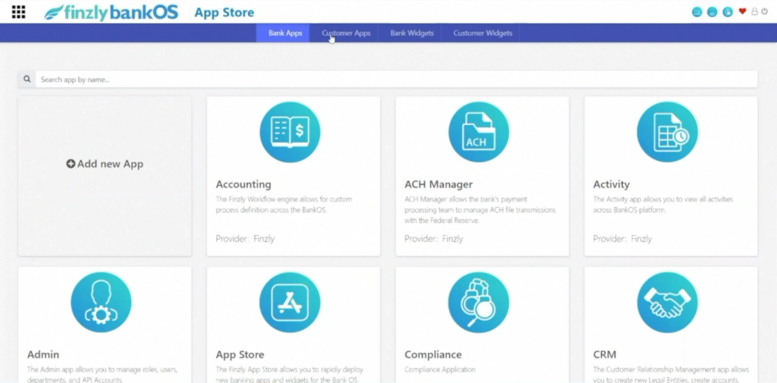Click the power logout icon
Screen dimensions: 777x383
point(765,11)
